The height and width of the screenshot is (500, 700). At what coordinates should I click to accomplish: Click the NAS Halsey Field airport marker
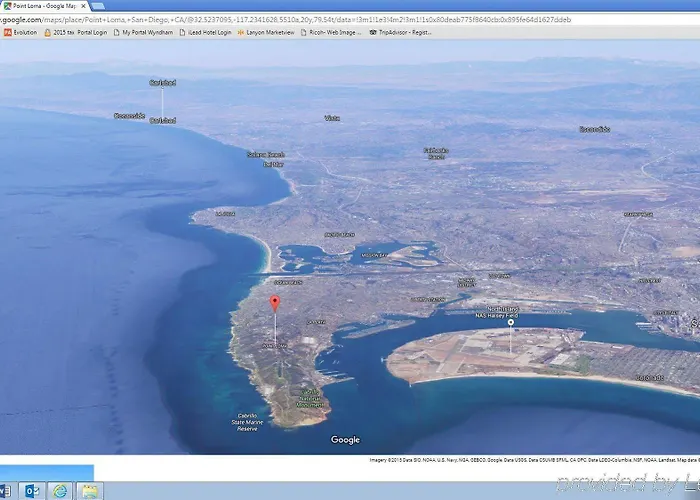tap(511, 322)
